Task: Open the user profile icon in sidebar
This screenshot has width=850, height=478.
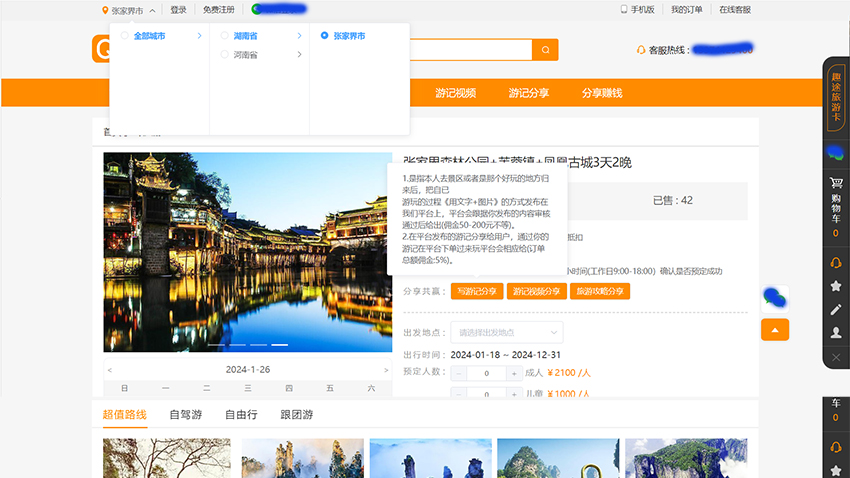Action: tap(836, 333)
